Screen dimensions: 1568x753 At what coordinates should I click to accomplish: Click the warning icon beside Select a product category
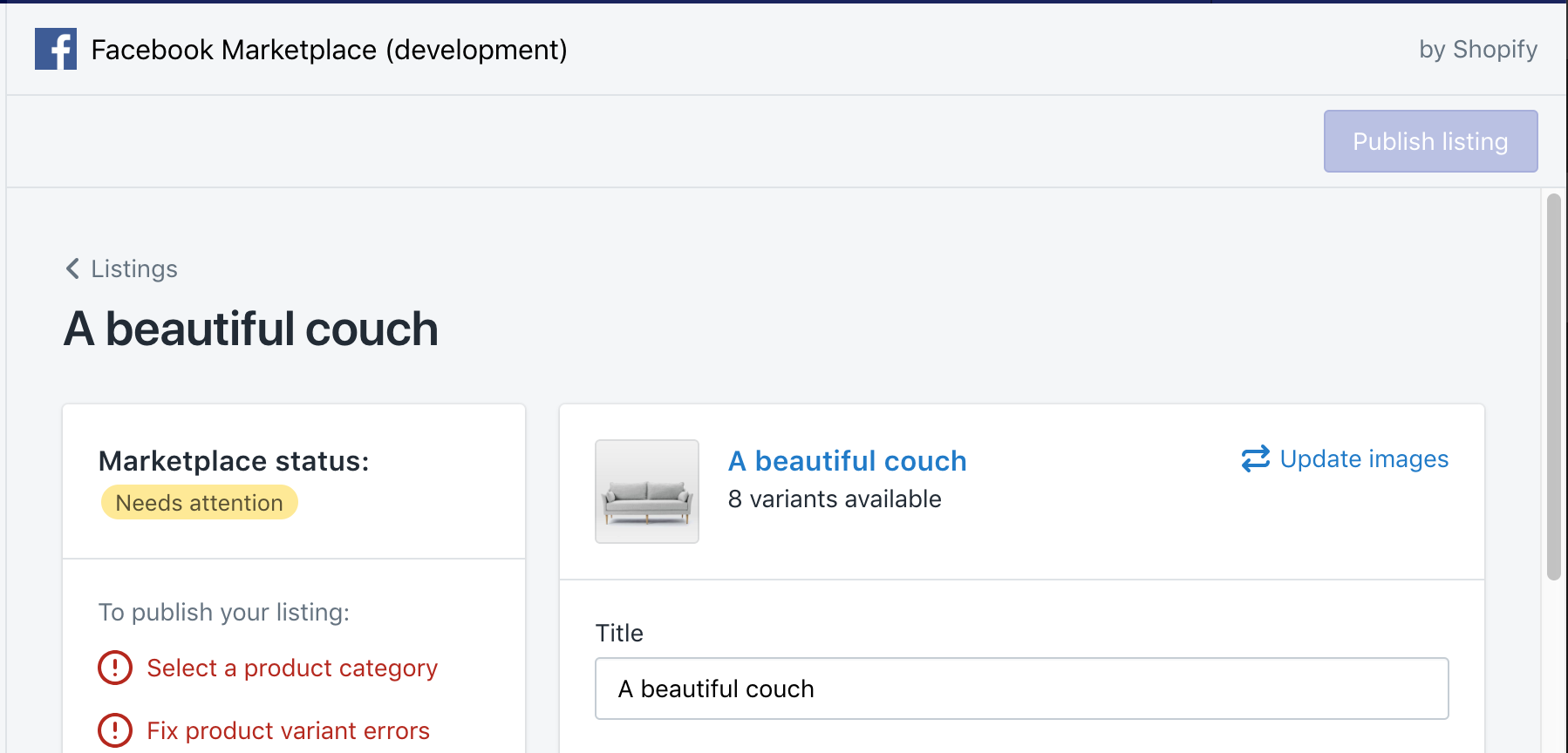(115, 668)
